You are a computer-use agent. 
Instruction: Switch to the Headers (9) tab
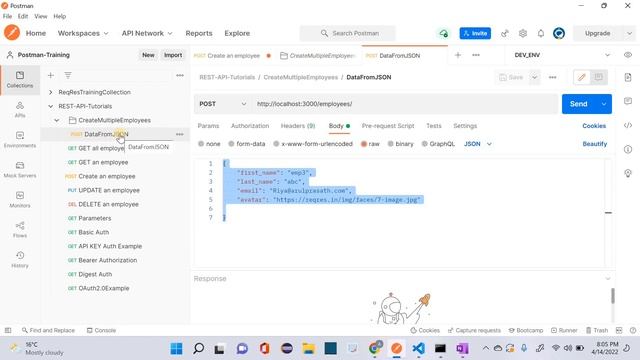[x=298, y=126]
